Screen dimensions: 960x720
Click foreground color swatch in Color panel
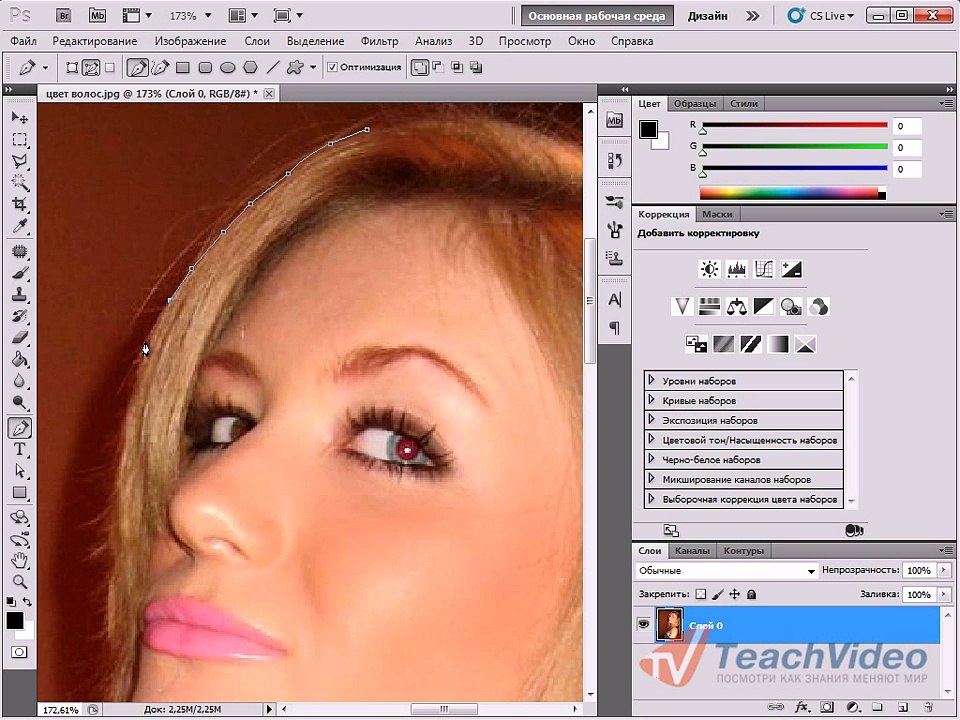click(x=648, y=129)
